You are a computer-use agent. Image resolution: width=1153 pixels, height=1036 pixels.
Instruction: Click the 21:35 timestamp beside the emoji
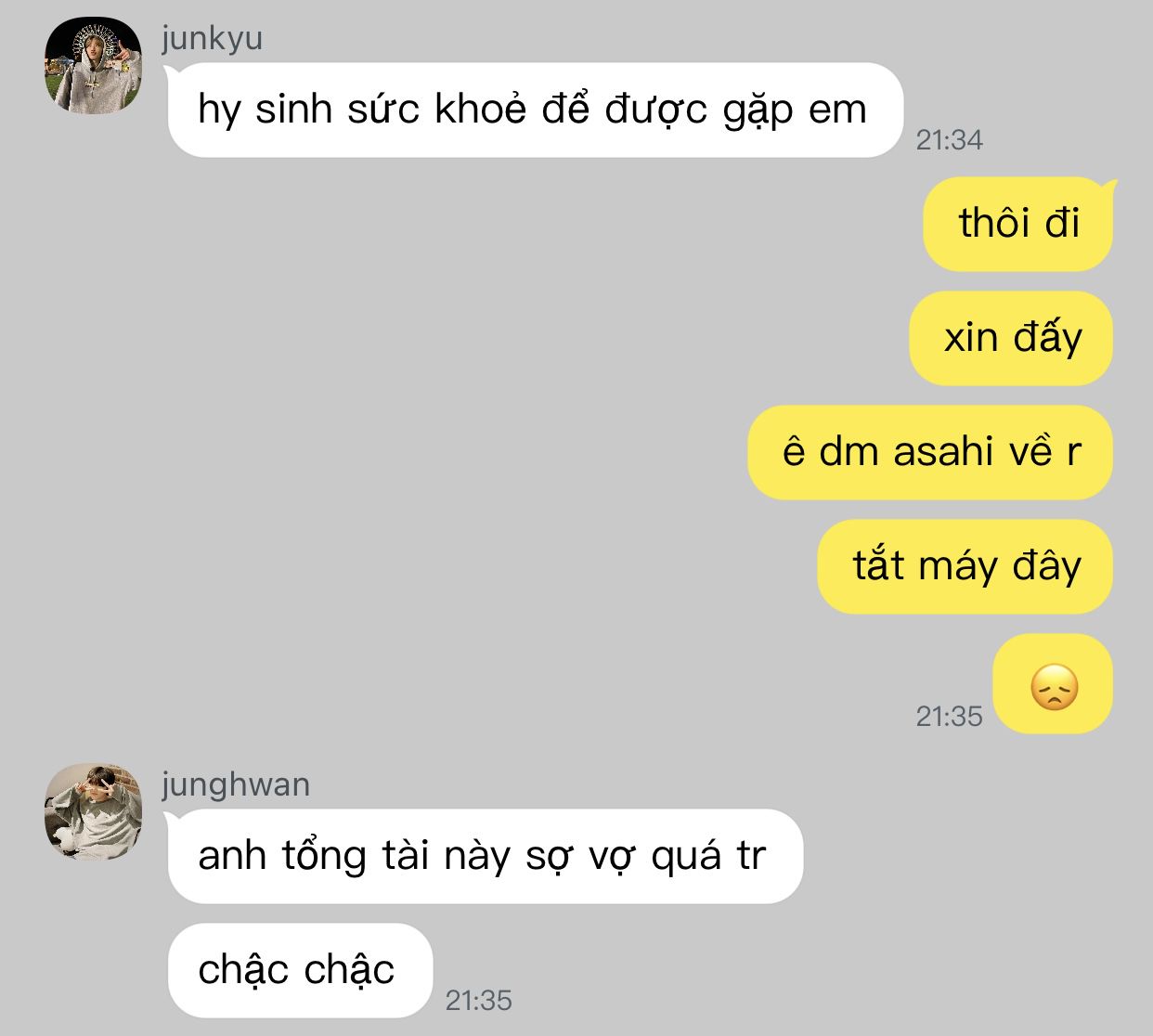949,717
